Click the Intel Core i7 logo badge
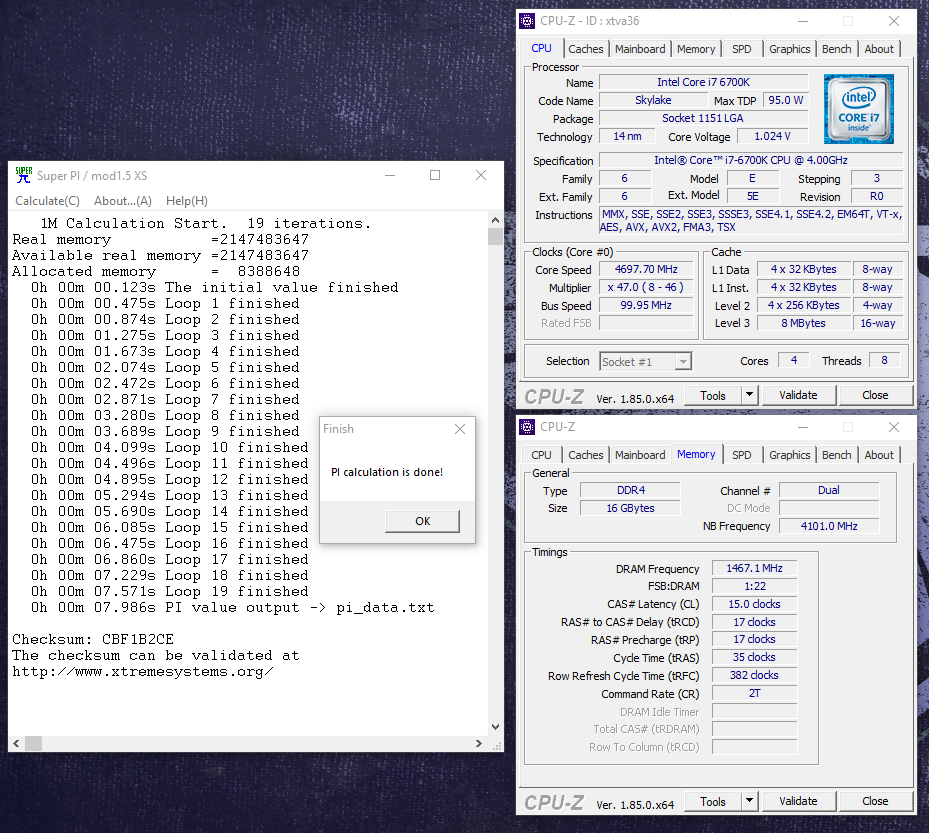Viewport: 929px width, 833px height. [x=858, y=109]
